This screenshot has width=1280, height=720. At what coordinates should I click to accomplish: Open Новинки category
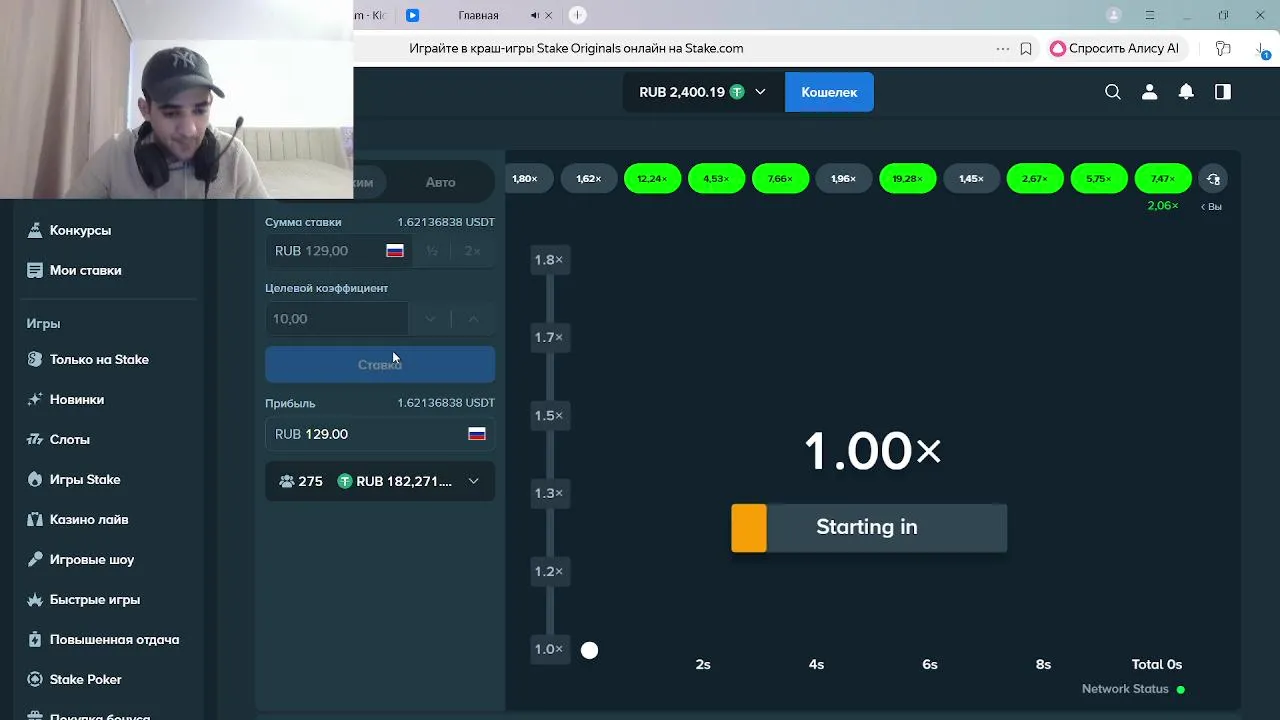76,400
